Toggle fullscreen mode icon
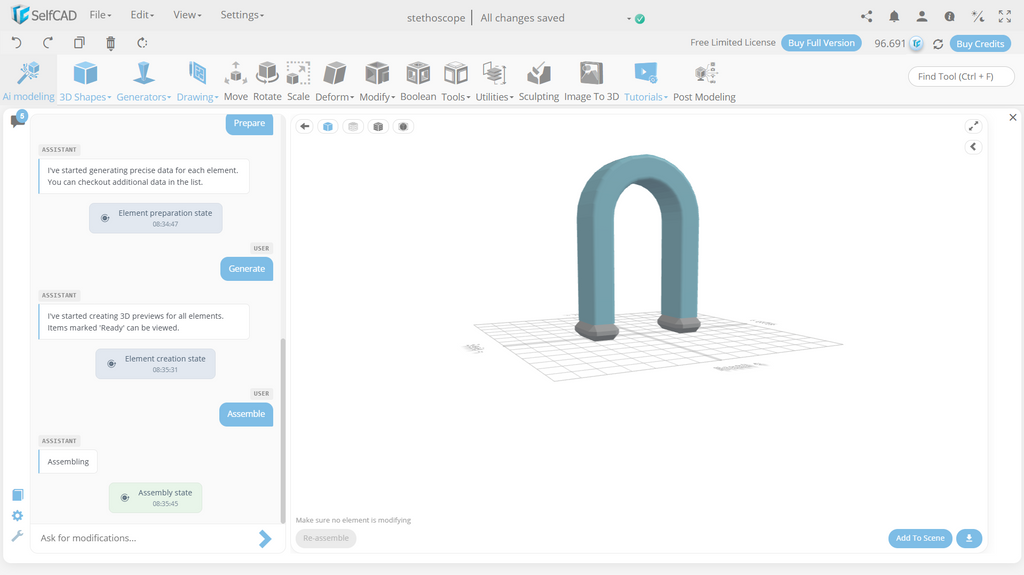Image resolution: width=1024 pixels, height=575 pixels. pyautogui.click(x=1004, y=16)
